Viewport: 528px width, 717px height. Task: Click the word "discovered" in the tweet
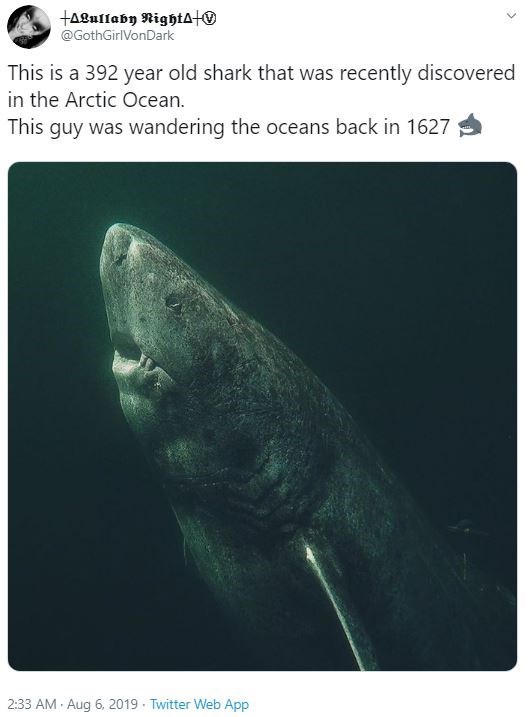466,73
